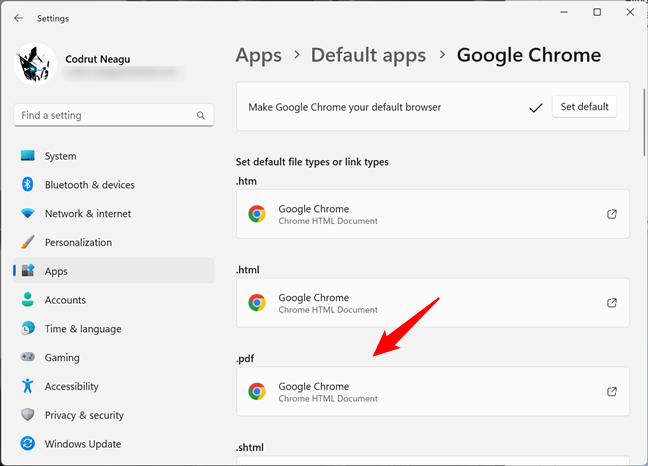Viewport: 648px width, 466px height.
Task: Go back to Default apps breadcrumb
Action: tap(368, 55)
